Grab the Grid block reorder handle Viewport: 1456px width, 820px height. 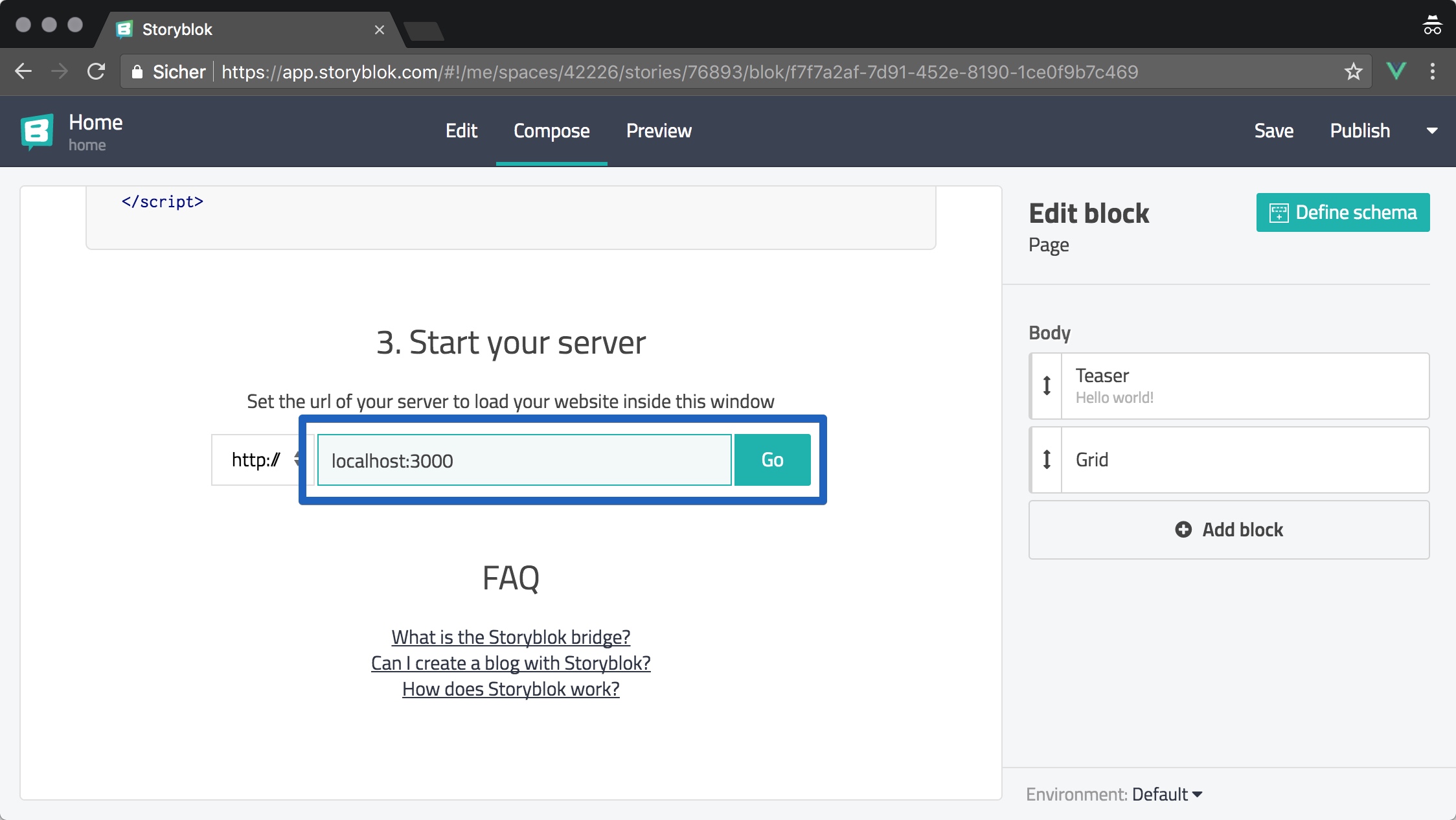[1047, 460]
